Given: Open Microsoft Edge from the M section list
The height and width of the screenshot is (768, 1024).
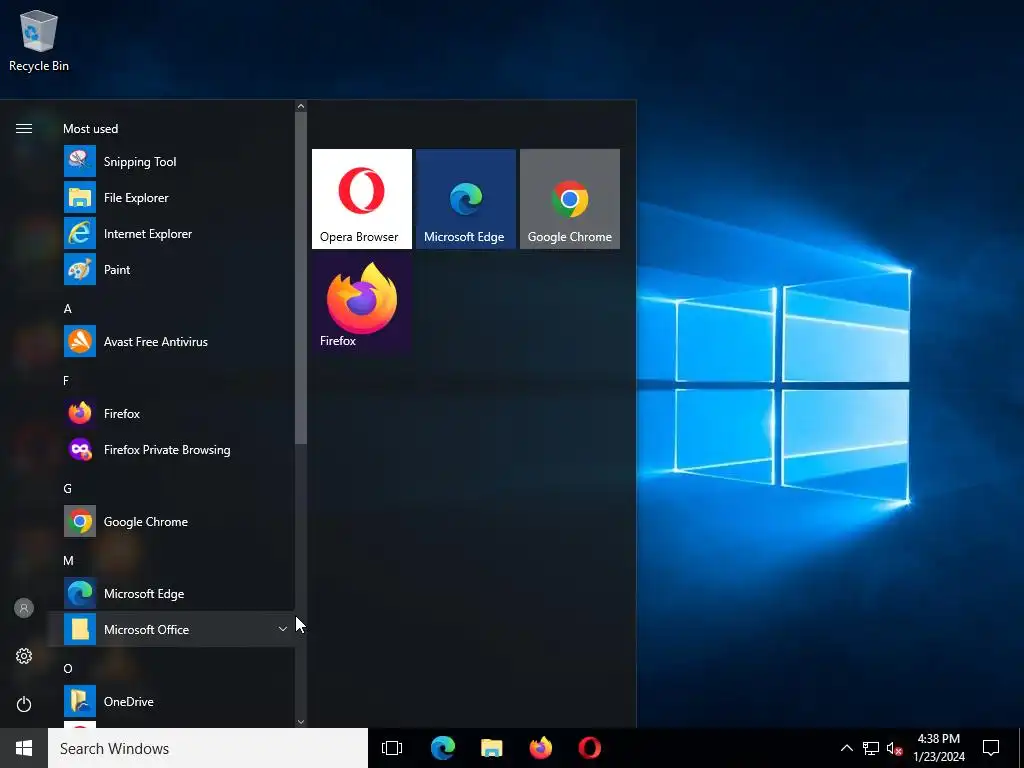Looking at the screenshot, I should [x=171, y=594].
